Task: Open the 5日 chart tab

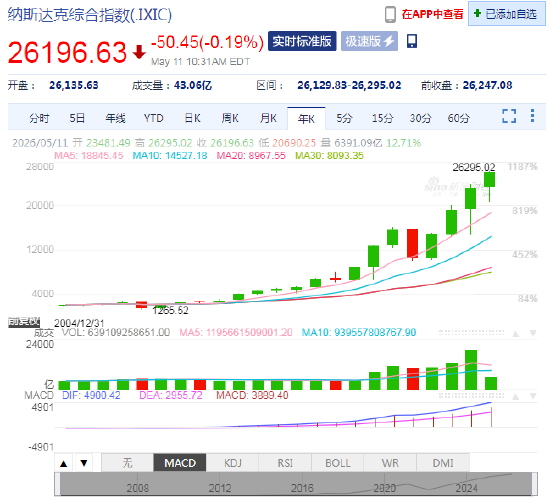Action: coord(77,118)
